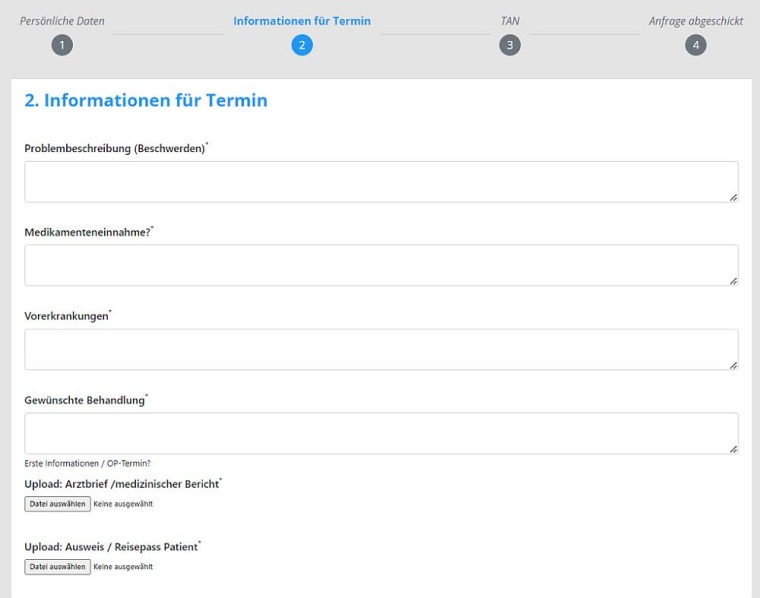Click the Gewünschte Behandlung text area
Viewport: 760px width, 598px height.
tap(380, 433)
